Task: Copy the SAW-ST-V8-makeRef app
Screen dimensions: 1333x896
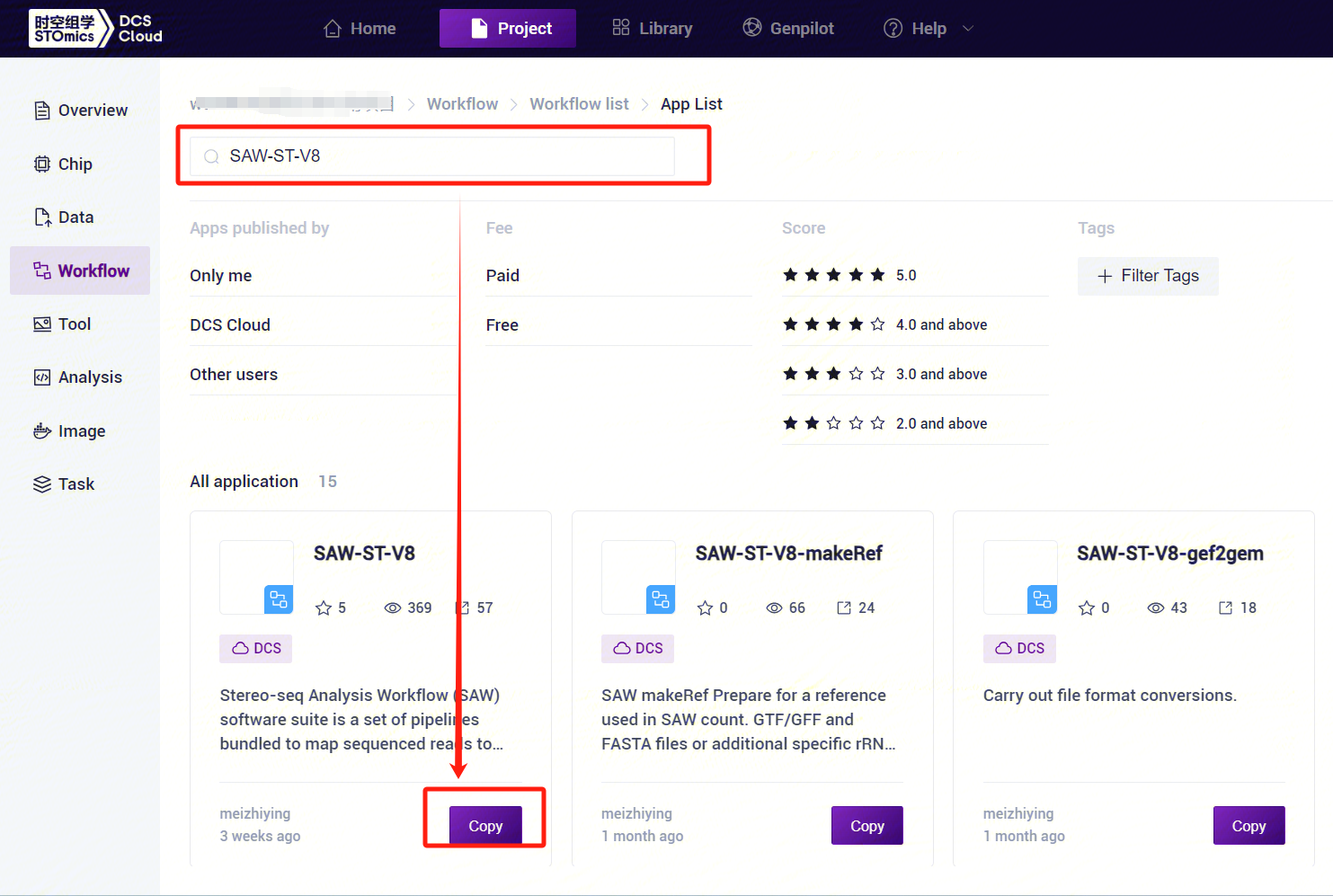Action: (x=867, y=826)
